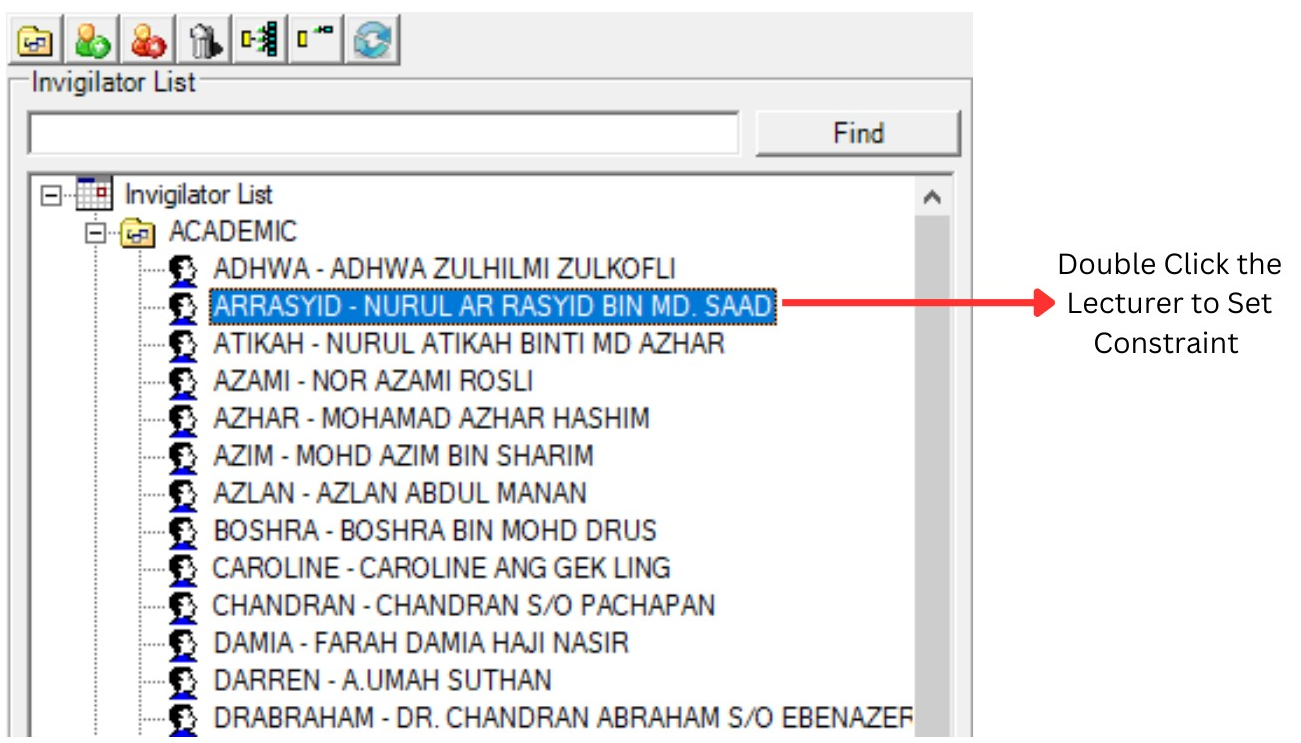The width and height of the screenshot is (1301, 743).
Task: Click the person icon beside ADHWA entry
Action: 182,270
